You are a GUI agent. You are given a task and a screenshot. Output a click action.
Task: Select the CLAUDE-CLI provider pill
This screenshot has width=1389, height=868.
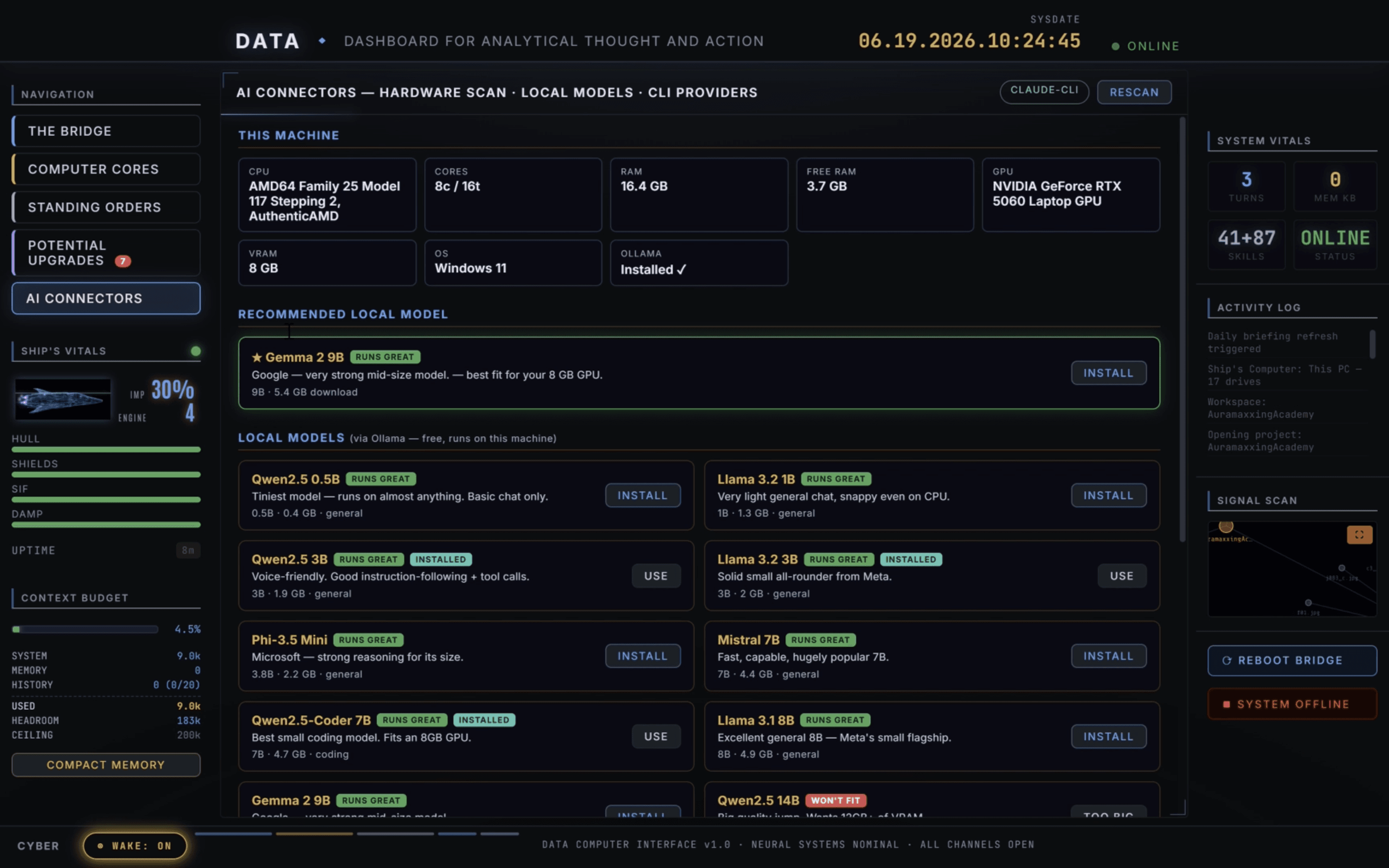point(1044,91)
